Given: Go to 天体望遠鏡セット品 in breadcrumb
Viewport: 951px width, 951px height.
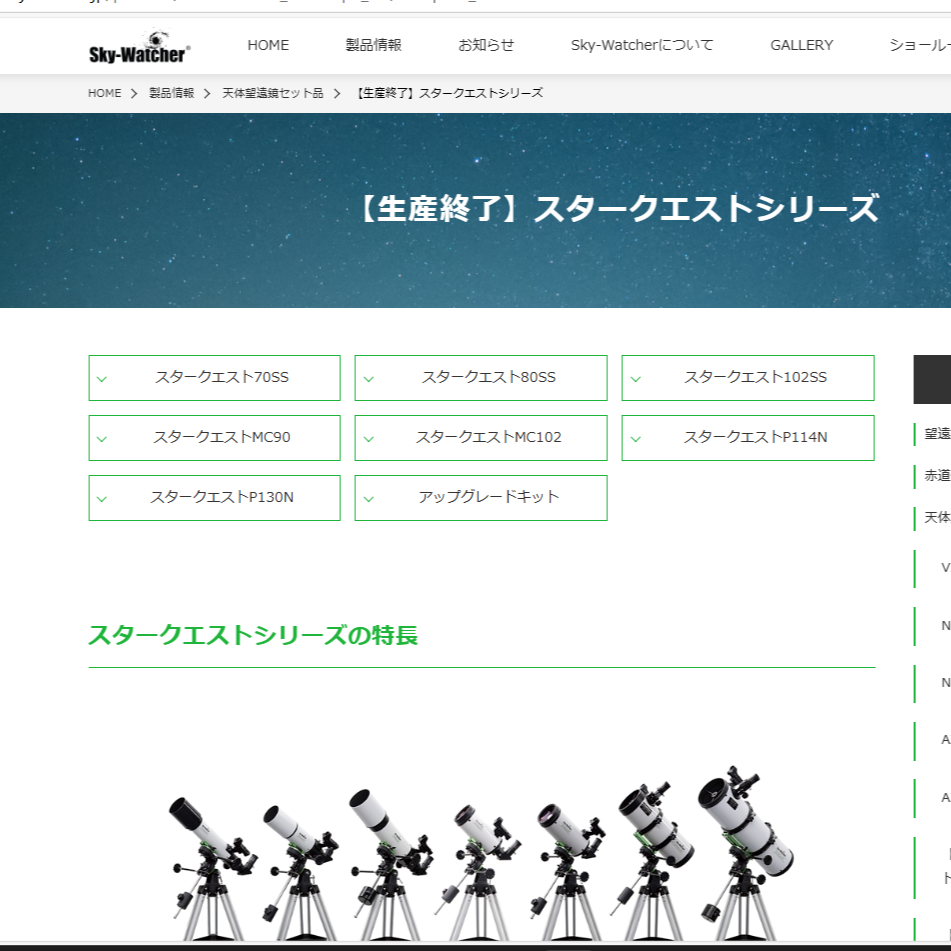Looking at the screenshot, I should (x=272, y=93).
